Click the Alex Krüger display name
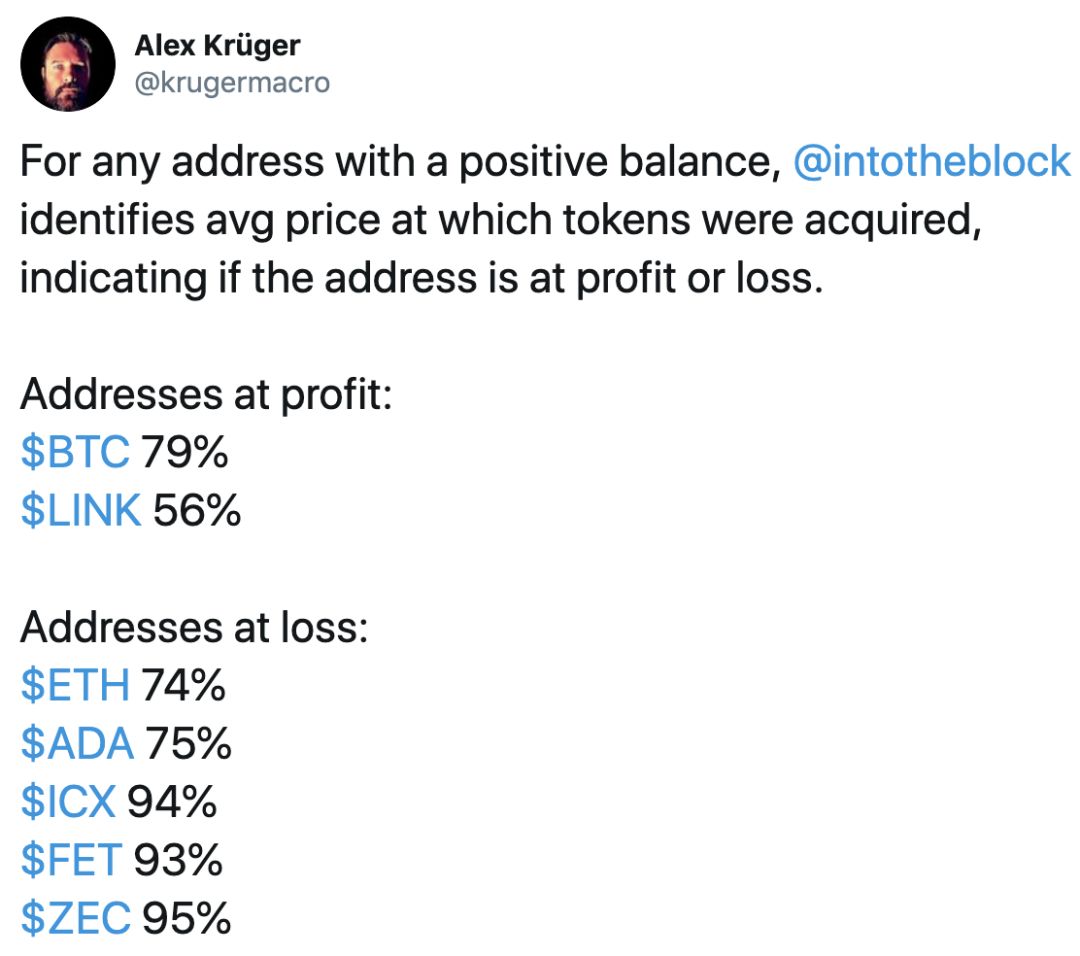 click(217, 46)
